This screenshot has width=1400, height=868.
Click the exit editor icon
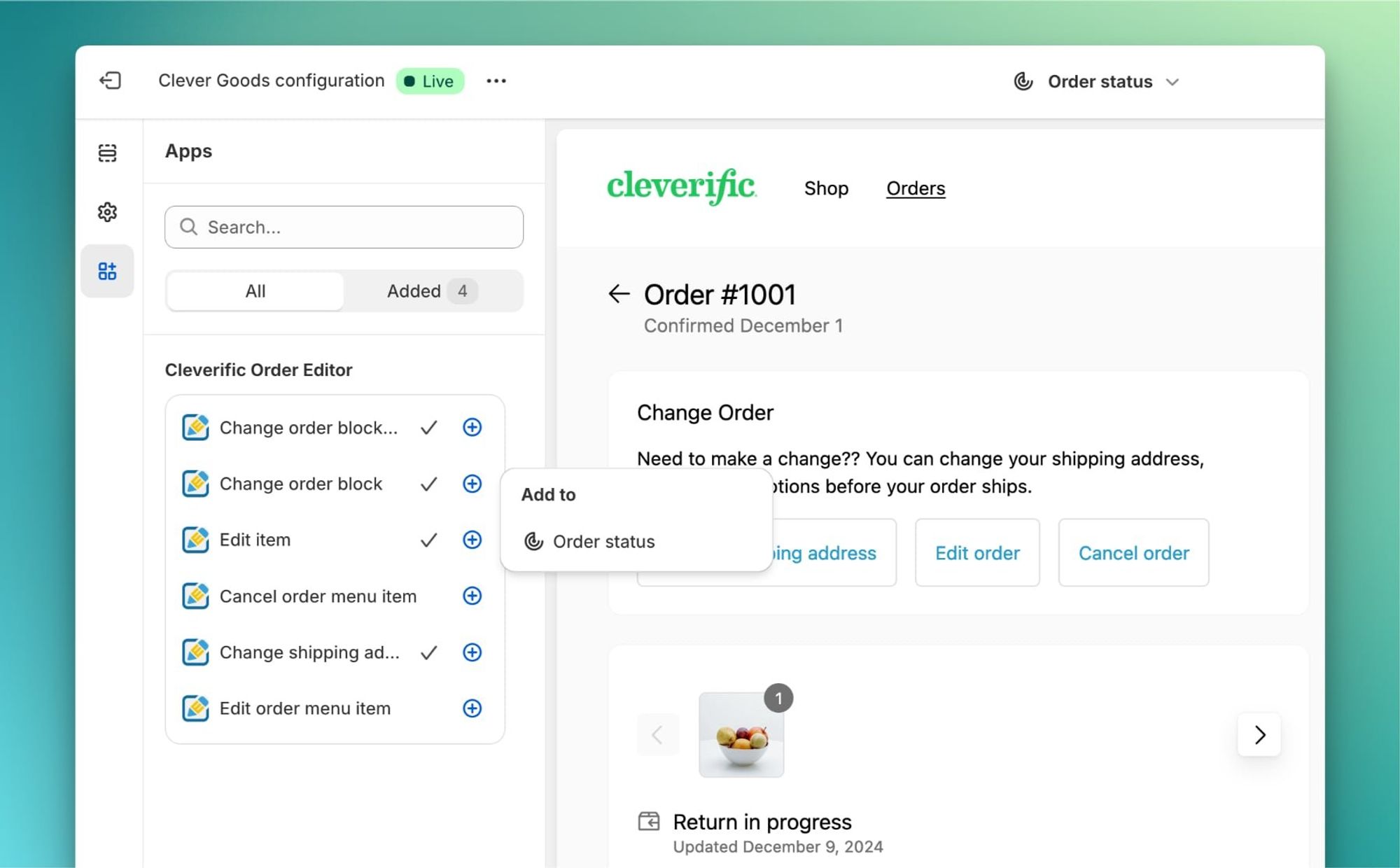tap(110, 80)
